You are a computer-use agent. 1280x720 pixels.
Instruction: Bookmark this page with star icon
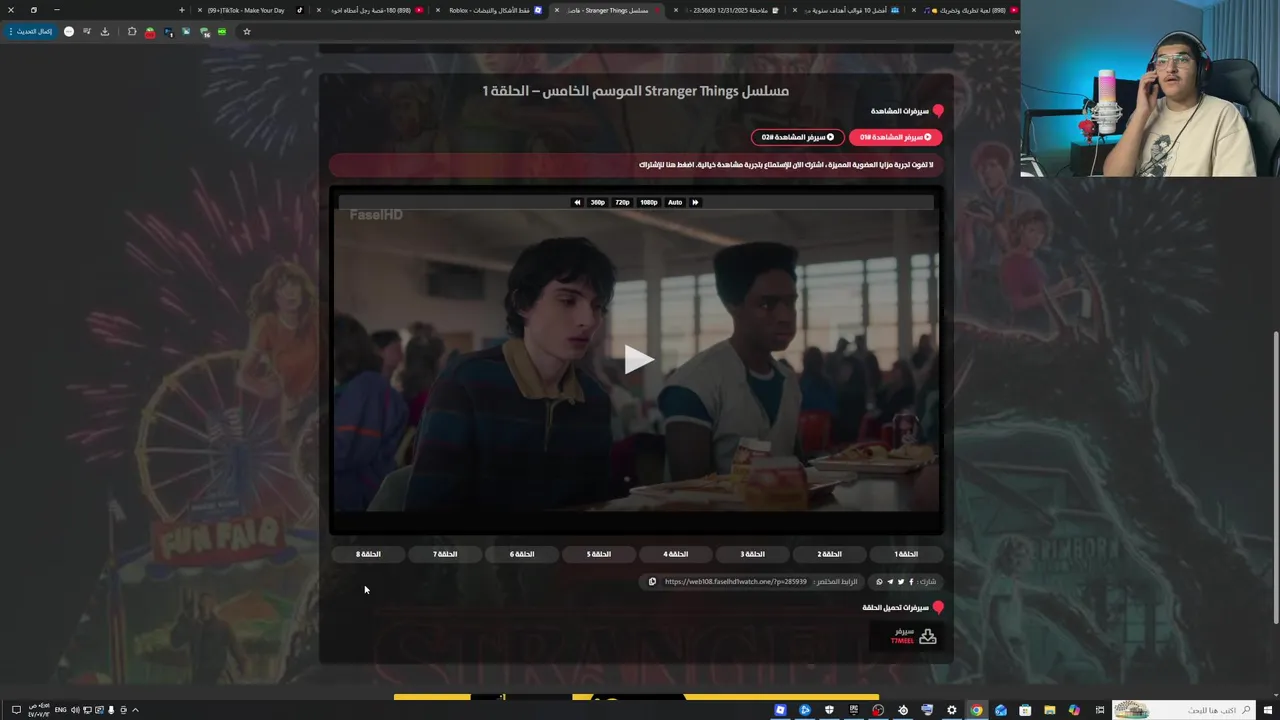(247, 31)
